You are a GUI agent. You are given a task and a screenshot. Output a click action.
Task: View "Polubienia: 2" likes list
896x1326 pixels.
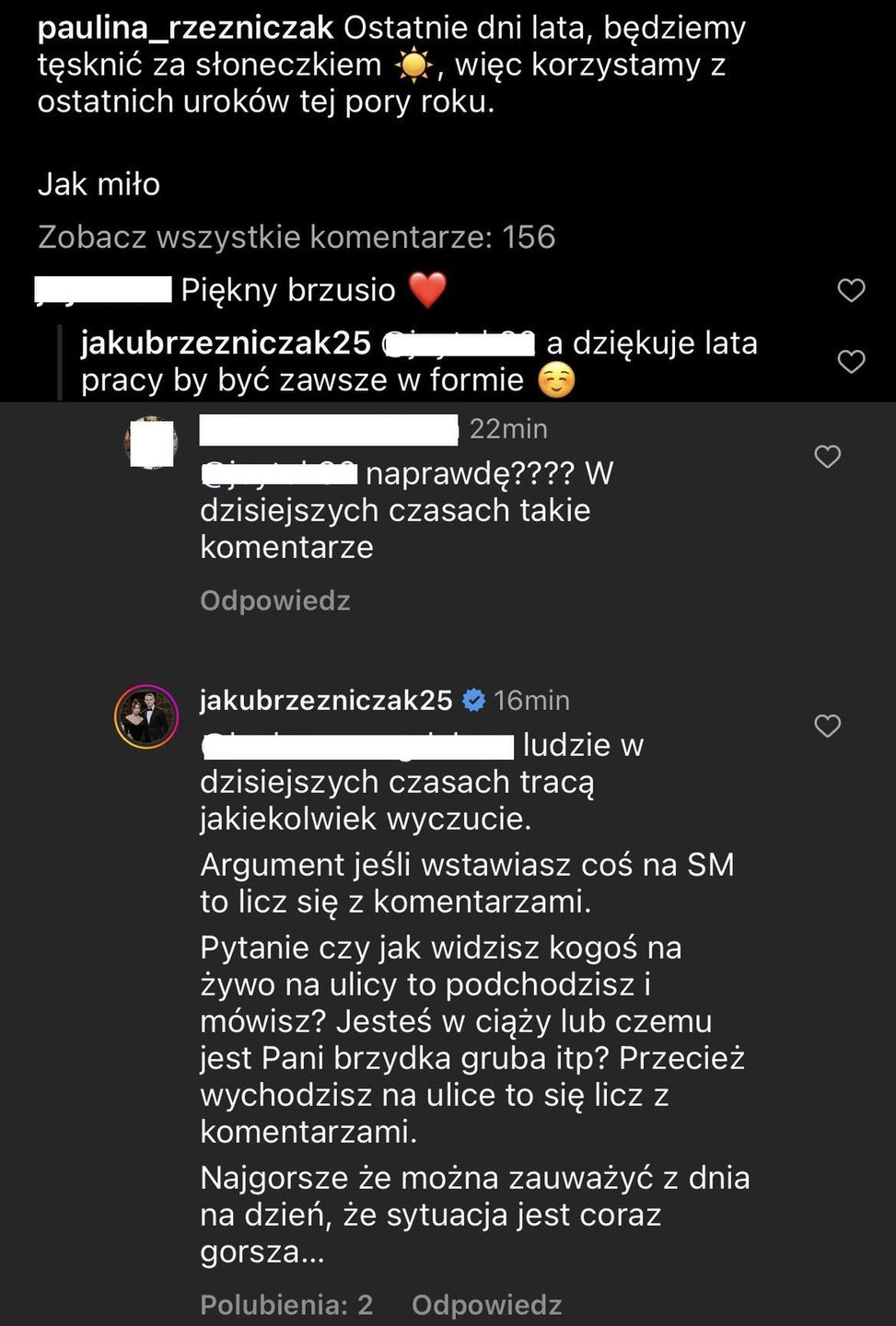point(286,1305)
